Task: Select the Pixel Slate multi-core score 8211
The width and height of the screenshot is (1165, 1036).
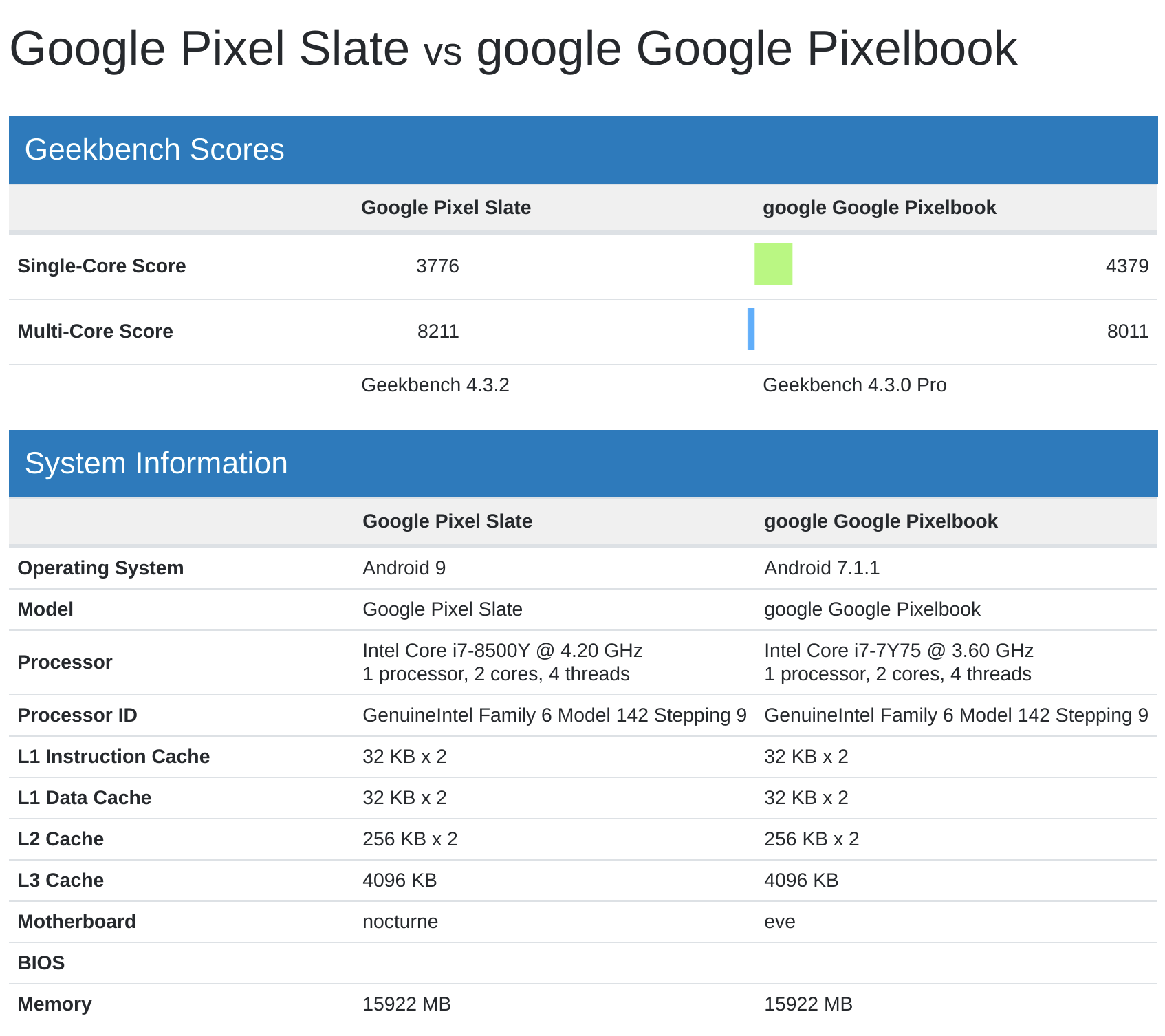Action: [438, 332]
